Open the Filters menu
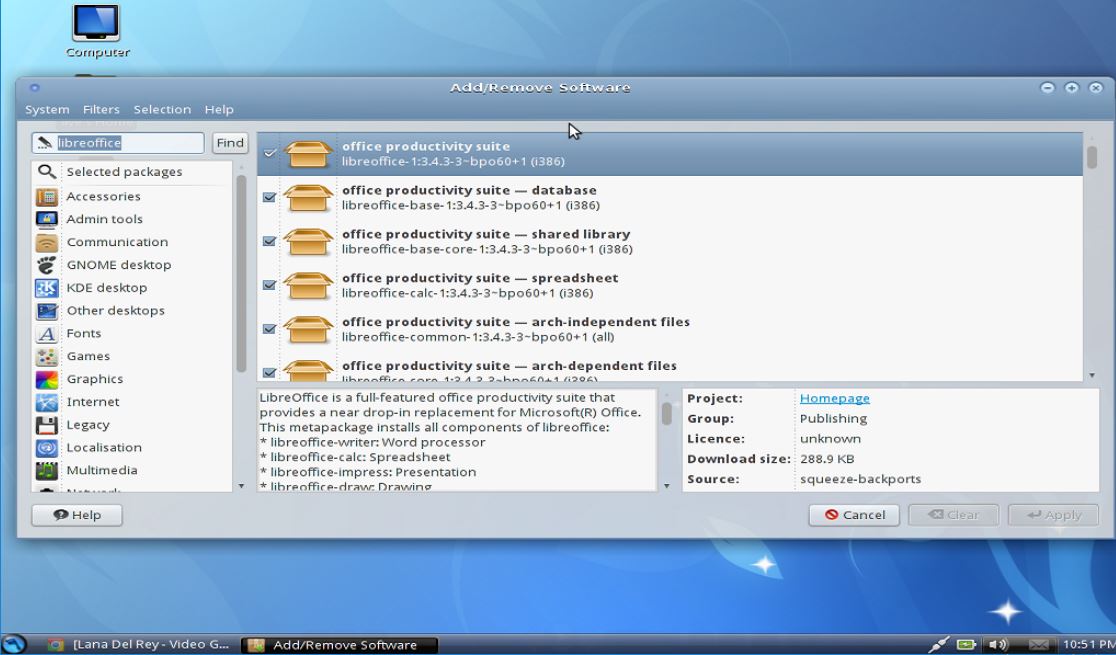The width and height of the screenshot is (1116, 655). click(101, 110)
